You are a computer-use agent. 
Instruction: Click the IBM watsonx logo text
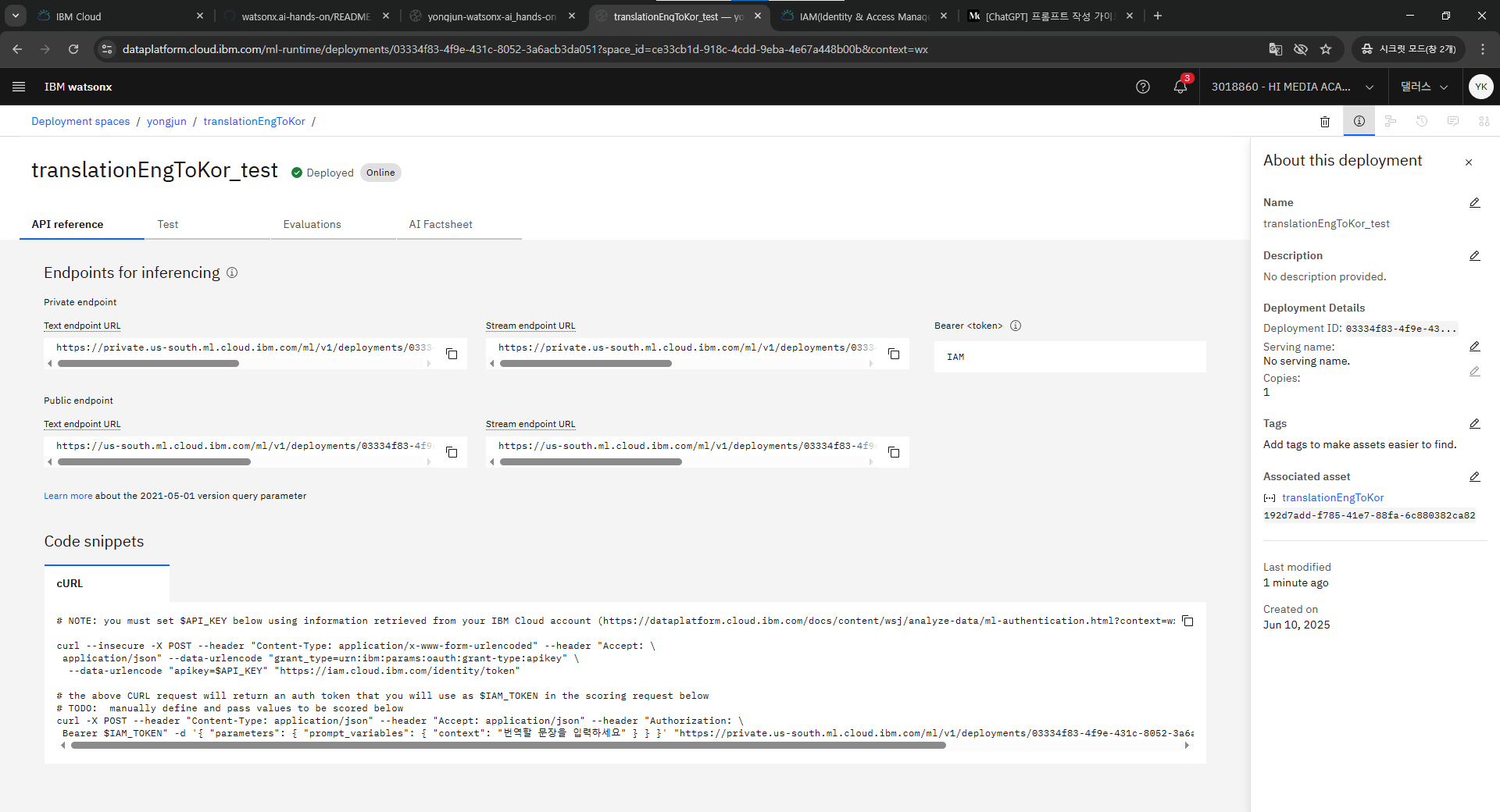point(78,87)
